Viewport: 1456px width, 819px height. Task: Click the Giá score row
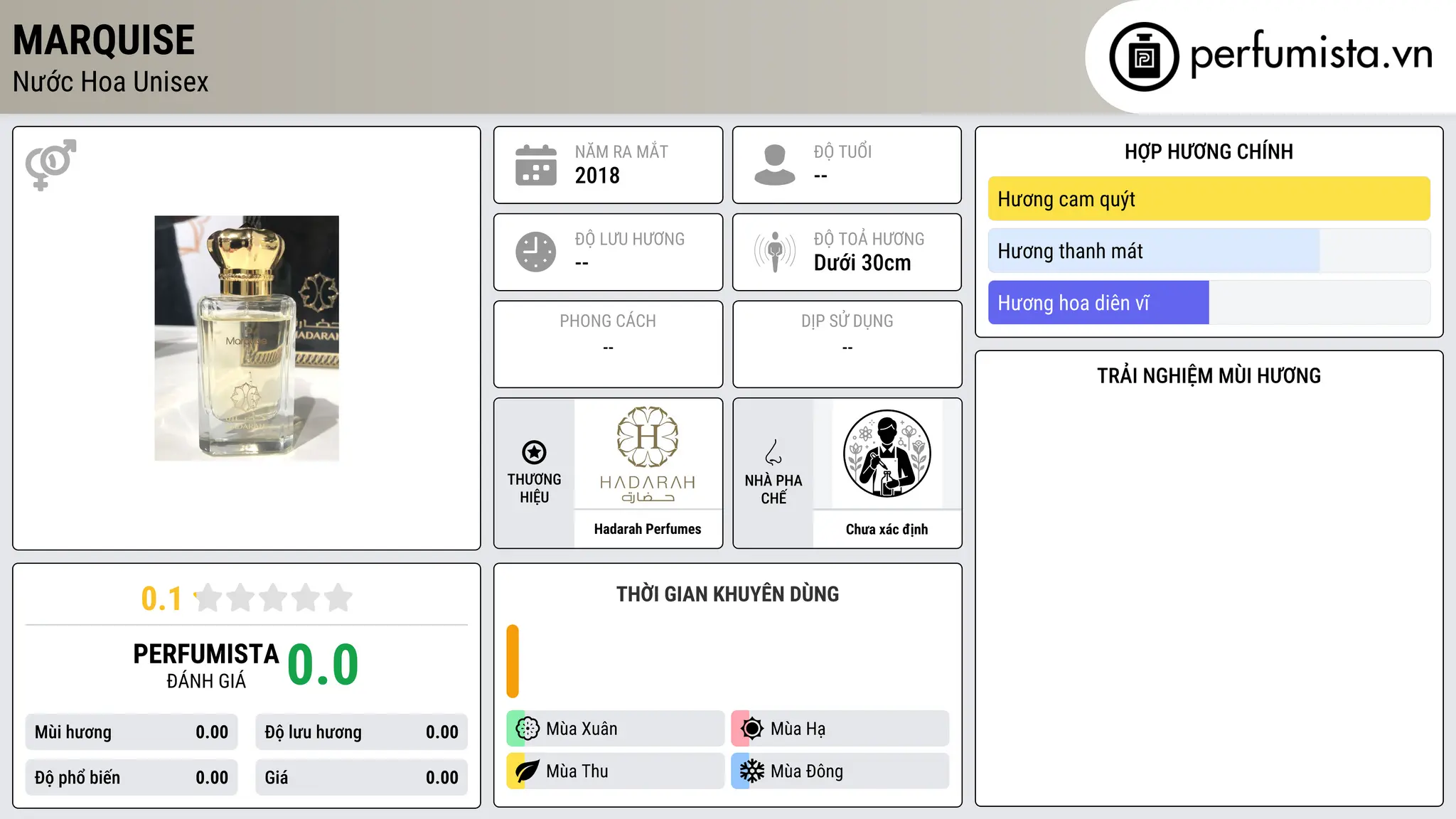pos(362,778)
